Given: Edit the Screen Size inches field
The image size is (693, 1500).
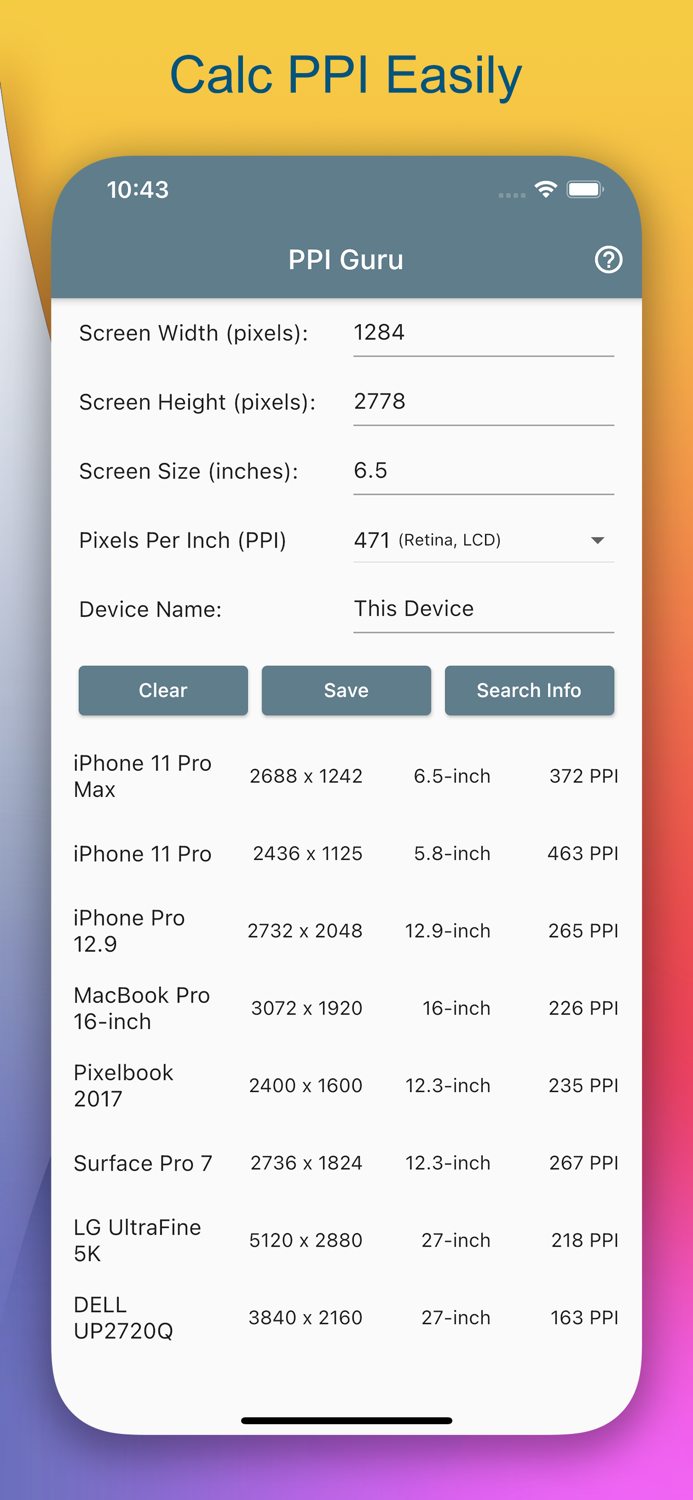Looking at the screenshot, I should (483, 470).
